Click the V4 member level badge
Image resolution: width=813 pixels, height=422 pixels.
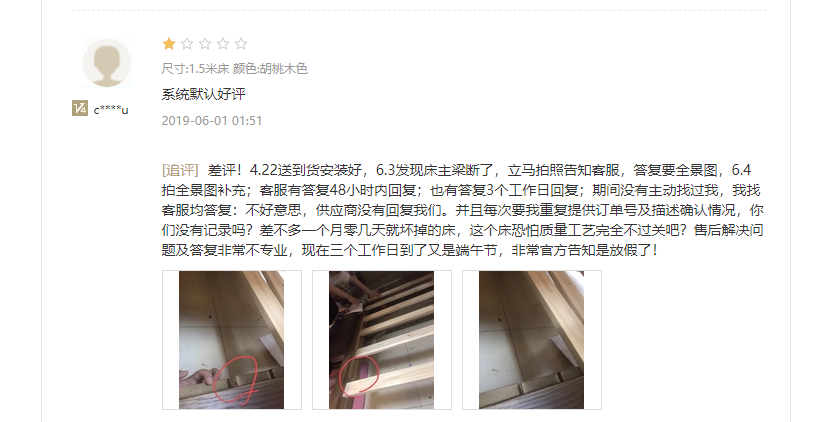click(80, 108)
